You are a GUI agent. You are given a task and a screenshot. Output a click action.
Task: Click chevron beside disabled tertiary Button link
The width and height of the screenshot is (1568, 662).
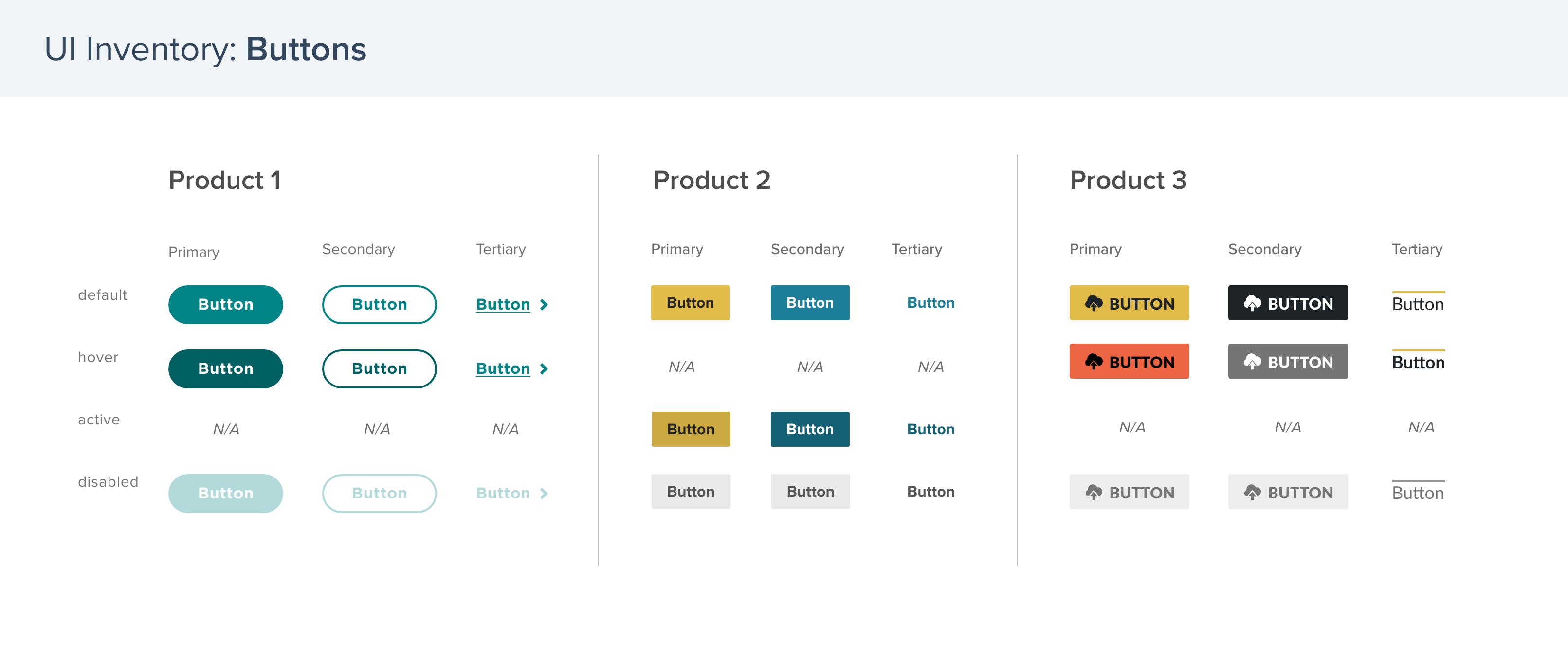click(544, 493)
